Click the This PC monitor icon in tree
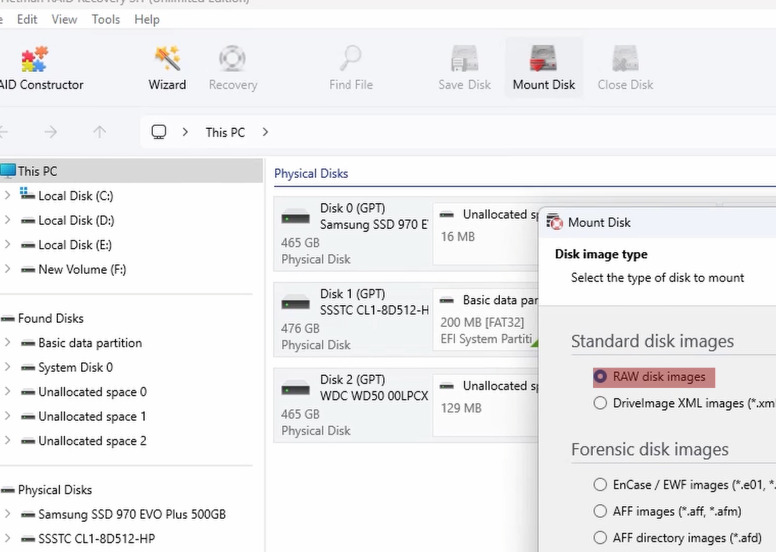Image resolution: width=776 pixels, height=552 pixels. click(x=8, y=171)
